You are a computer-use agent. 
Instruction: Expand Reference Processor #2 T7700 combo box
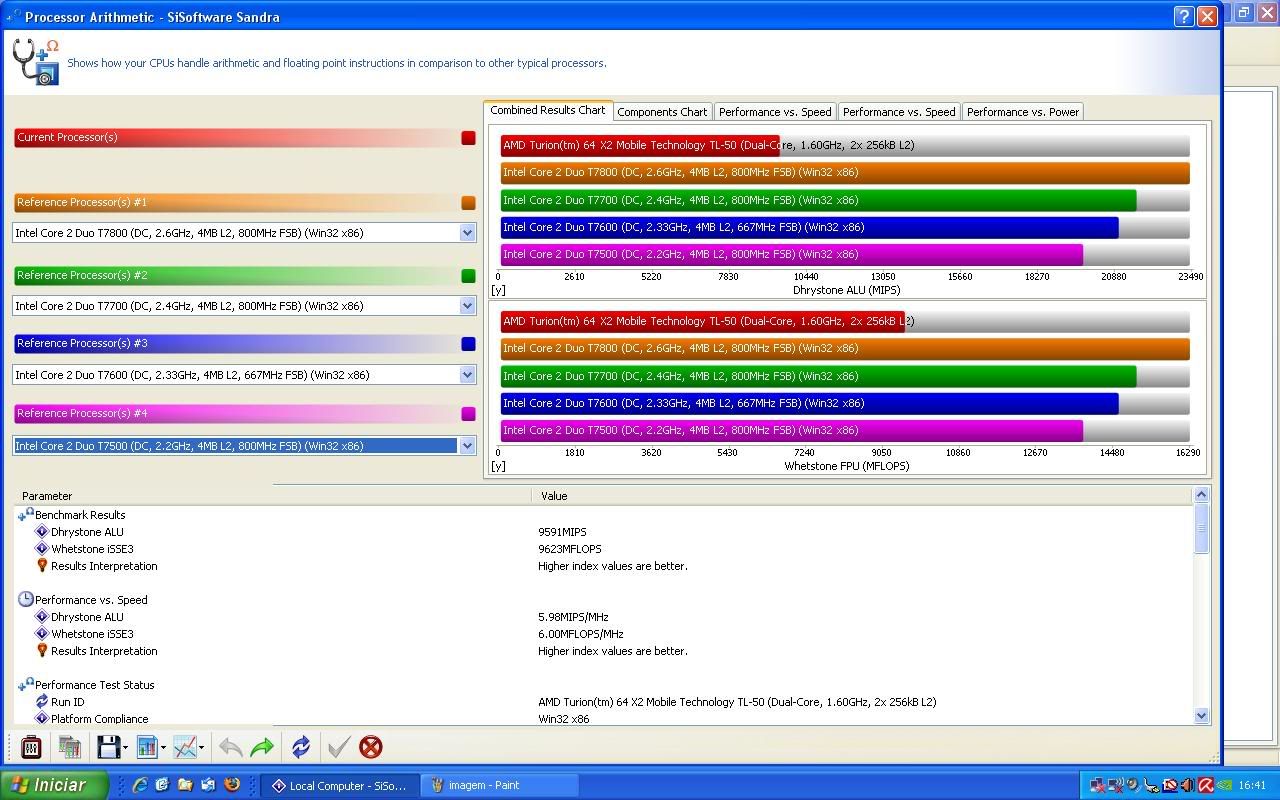(x=467, y=306)
